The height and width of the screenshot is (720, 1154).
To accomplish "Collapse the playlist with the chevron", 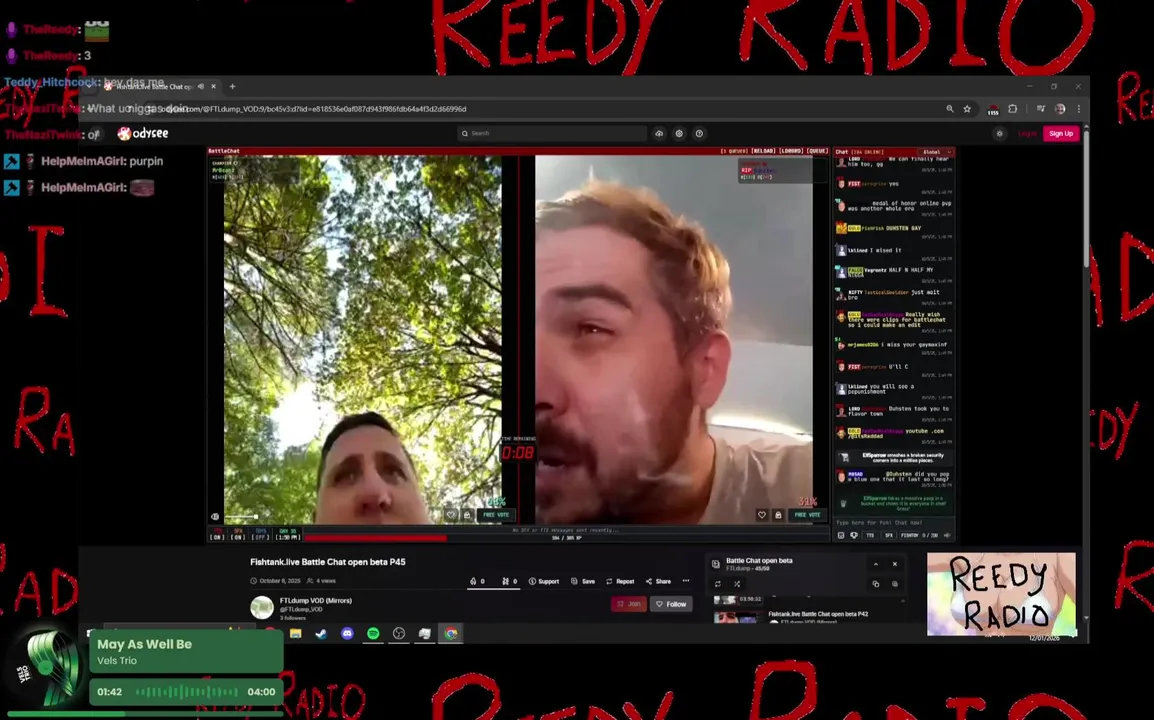I will point(876,564).
